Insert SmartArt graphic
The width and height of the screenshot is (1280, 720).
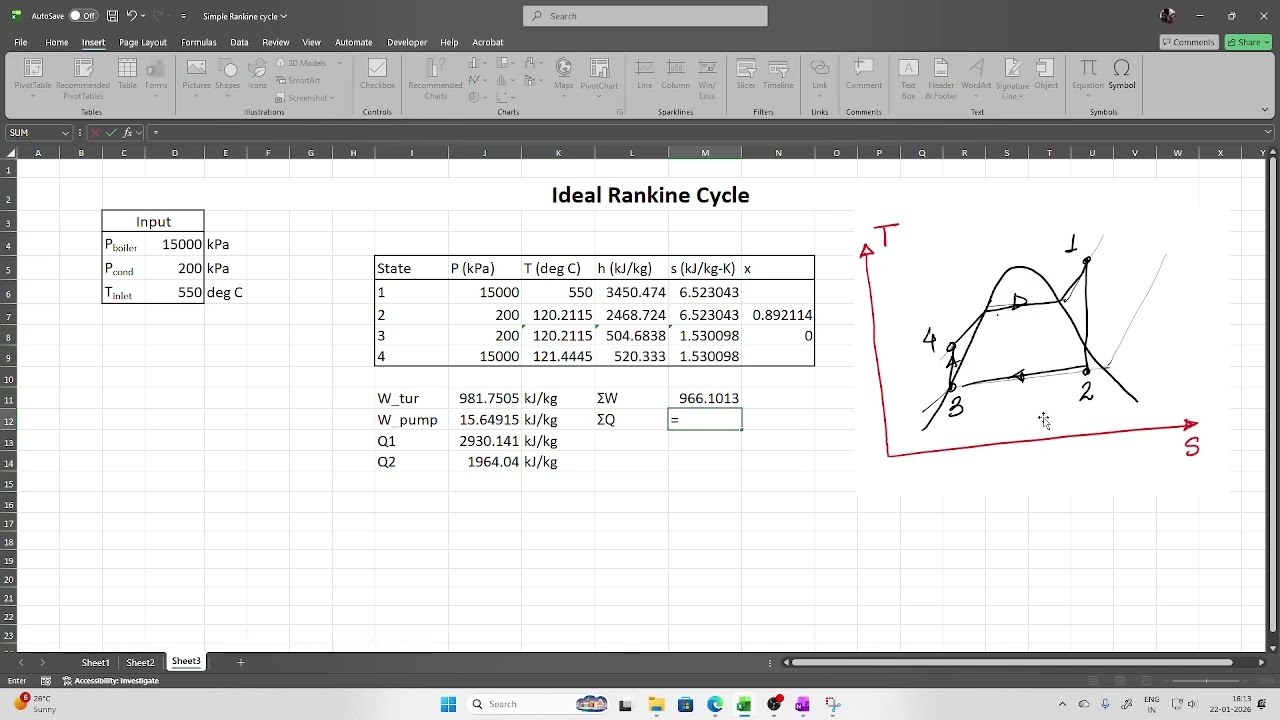(298, 80)
